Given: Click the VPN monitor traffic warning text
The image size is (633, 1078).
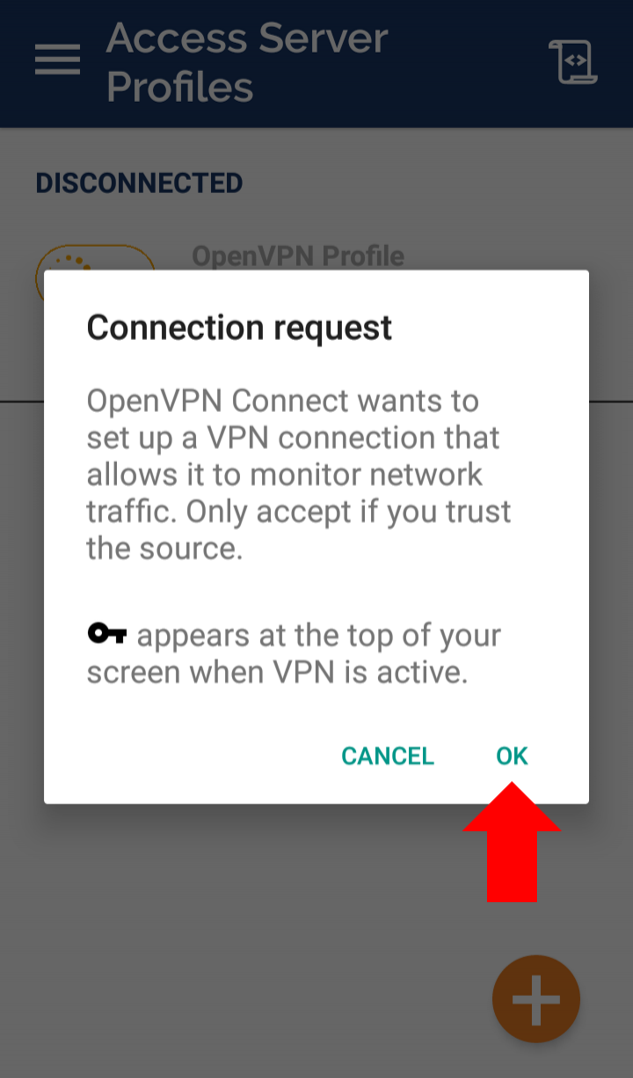Looking at the screenshot, I should [x=299, y=474].
